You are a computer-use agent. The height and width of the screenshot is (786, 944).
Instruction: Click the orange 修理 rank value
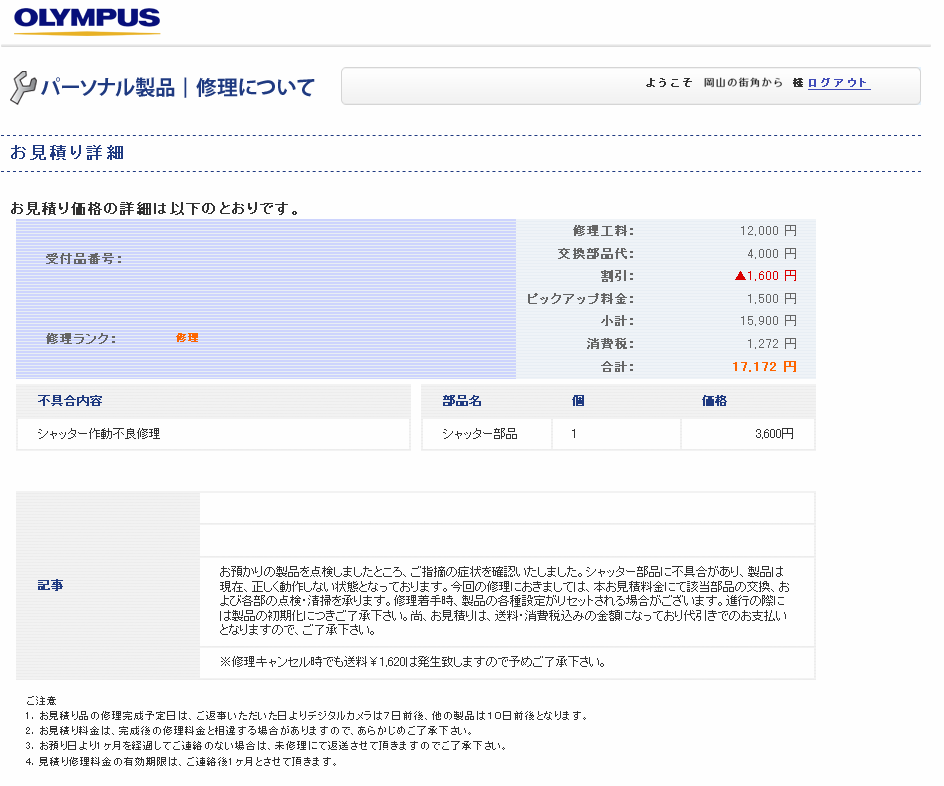point(187,338)
